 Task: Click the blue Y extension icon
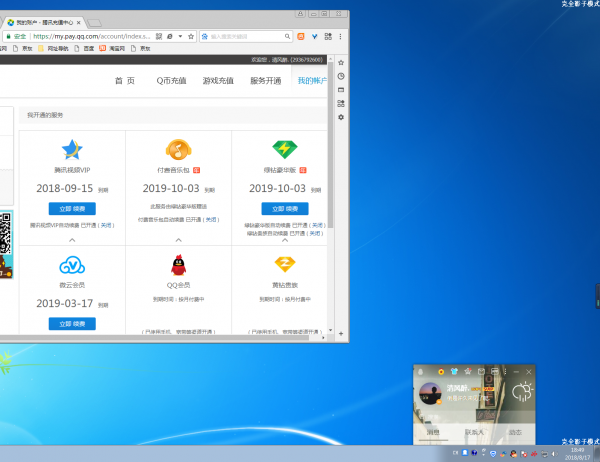coord(315,36)
